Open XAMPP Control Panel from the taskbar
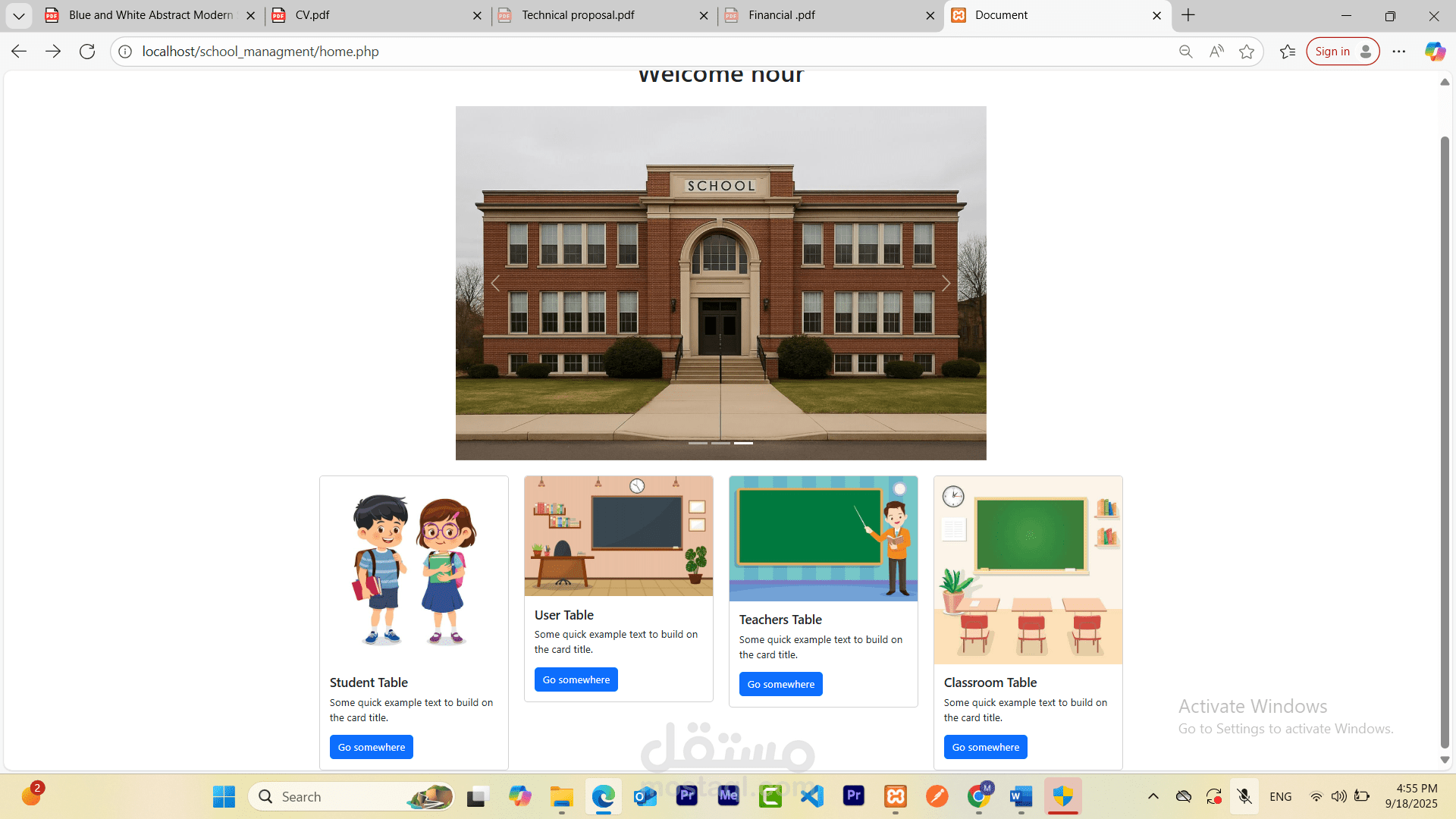 pos(896,796)
